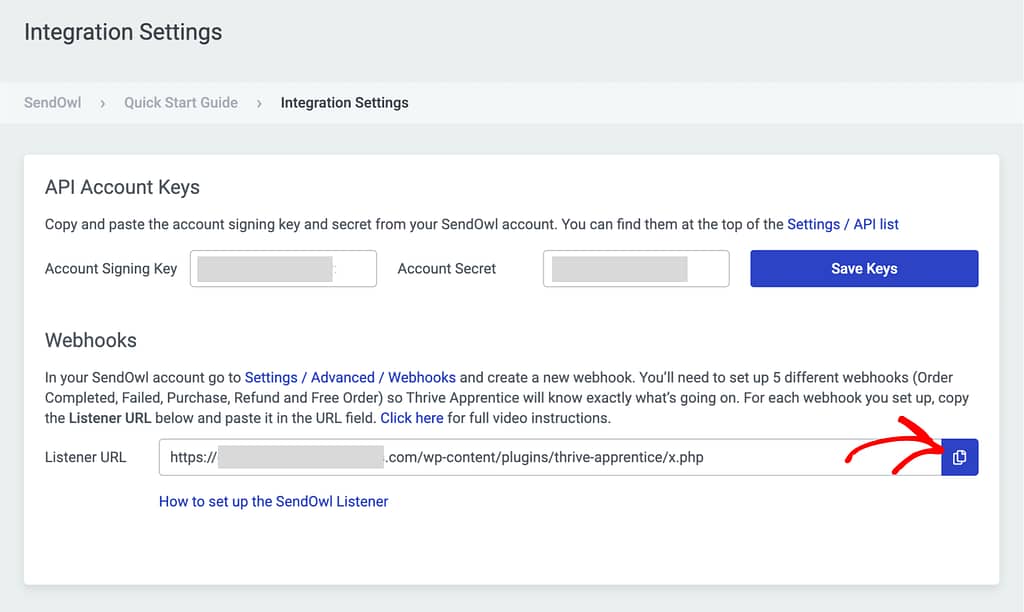Open Settings / Advanced / Webhooks link

[x=350, y=378]
